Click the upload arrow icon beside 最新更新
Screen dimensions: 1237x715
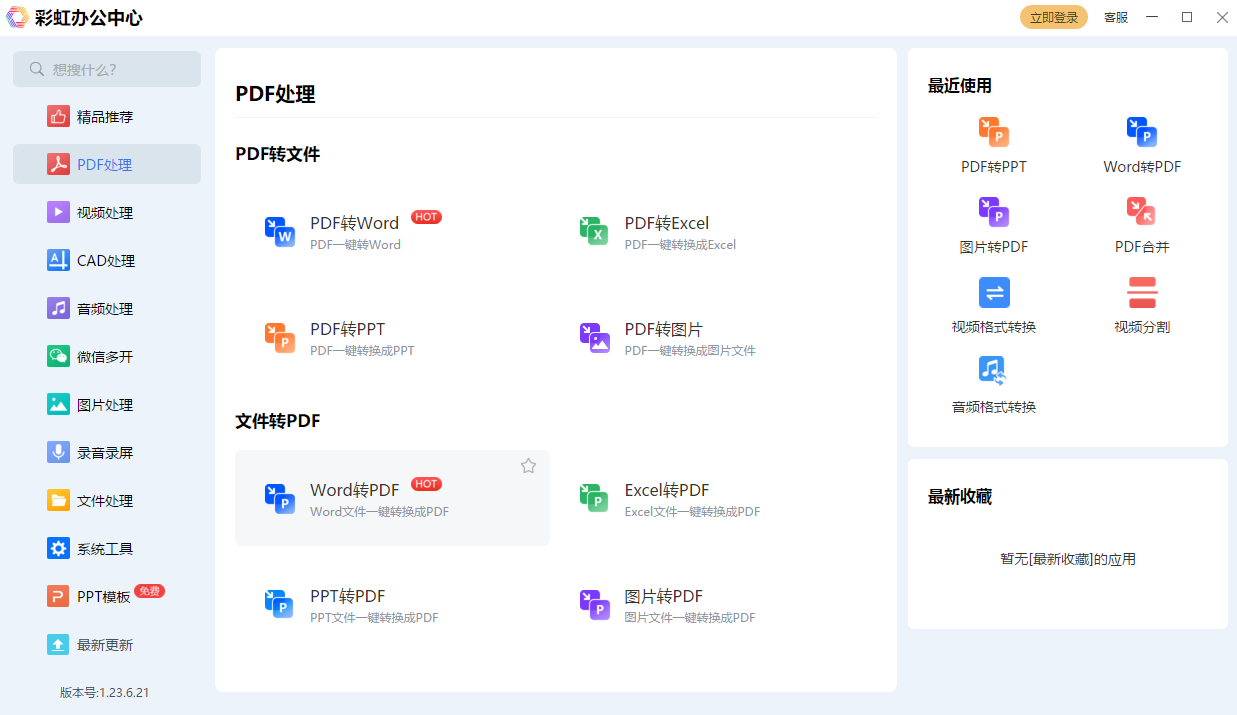point(58,644)
